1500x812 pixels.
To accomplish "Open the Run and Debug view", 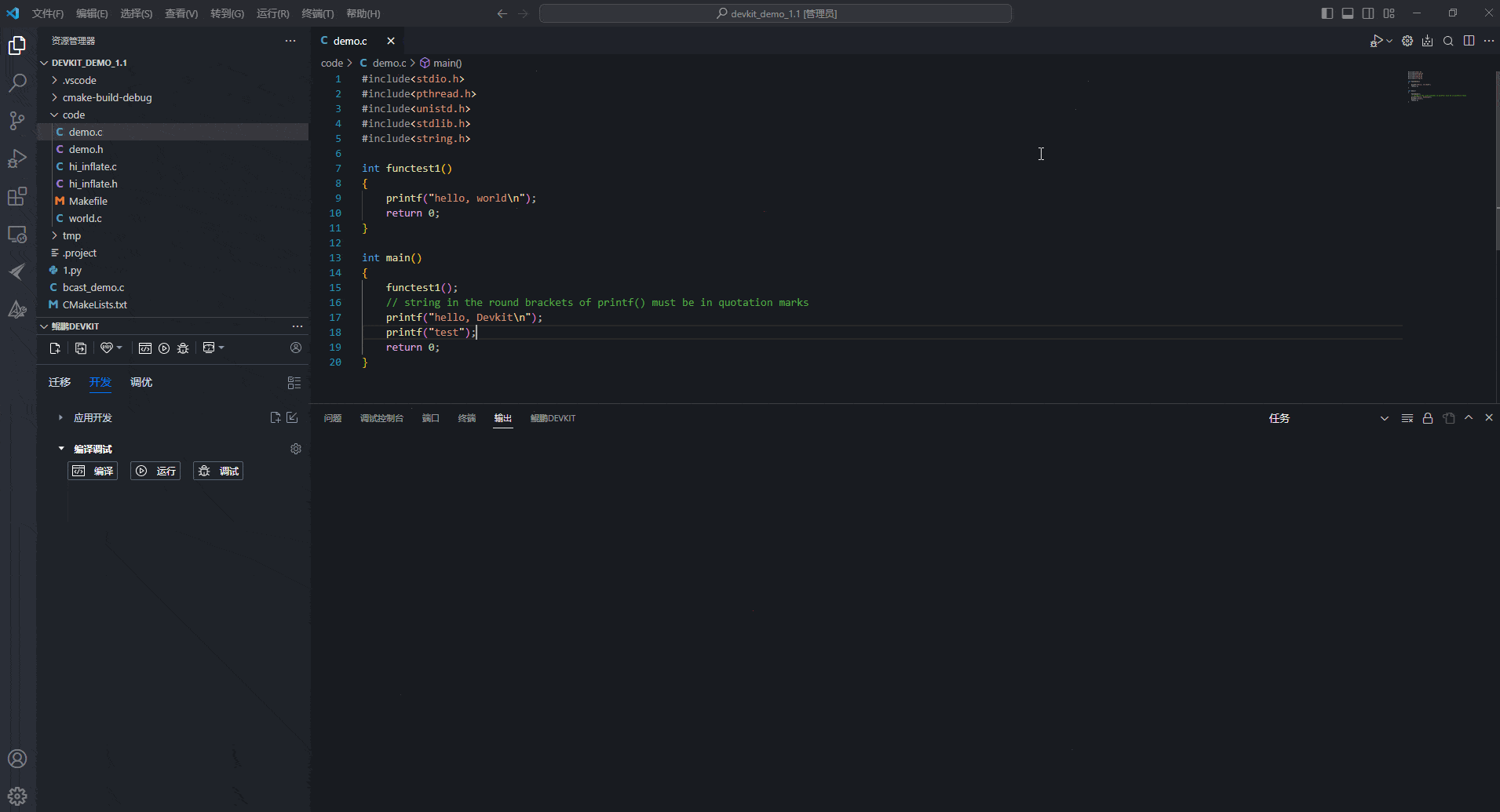I will (17, 158).
